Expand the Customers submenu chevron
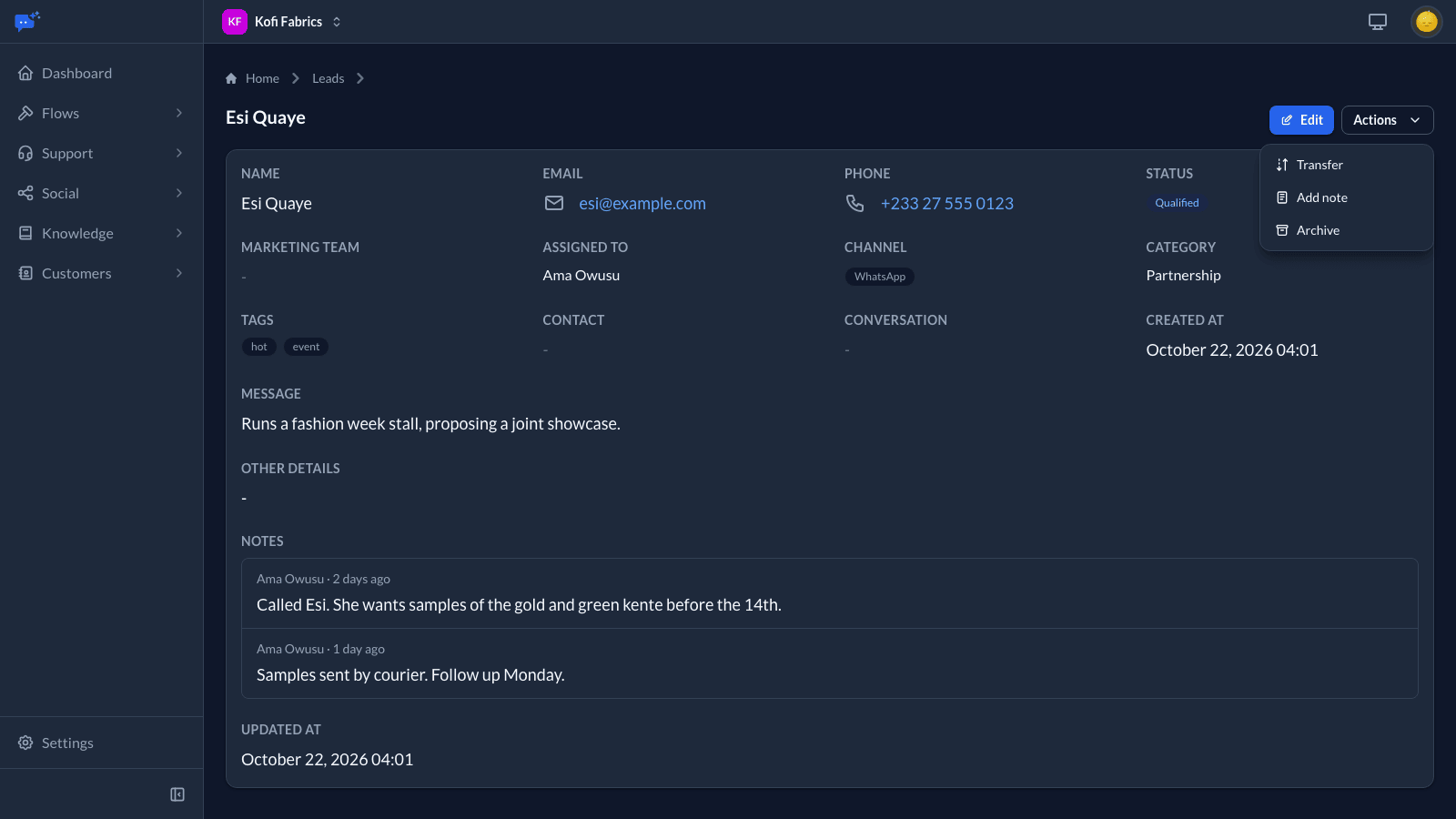Image resolution: width=1456 pixels, height=819 pixels. [x=179, y=273]
